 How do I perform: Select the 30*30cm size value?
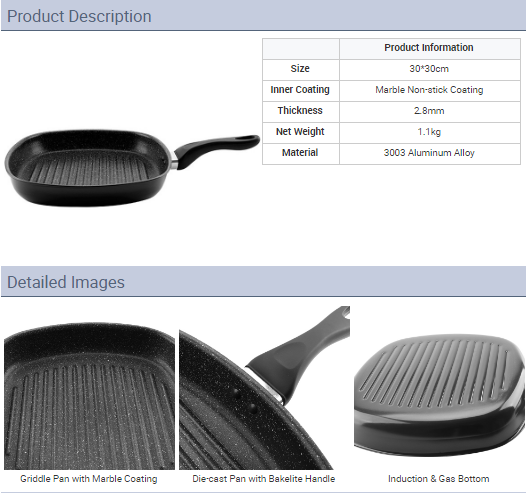pos(429,69)
